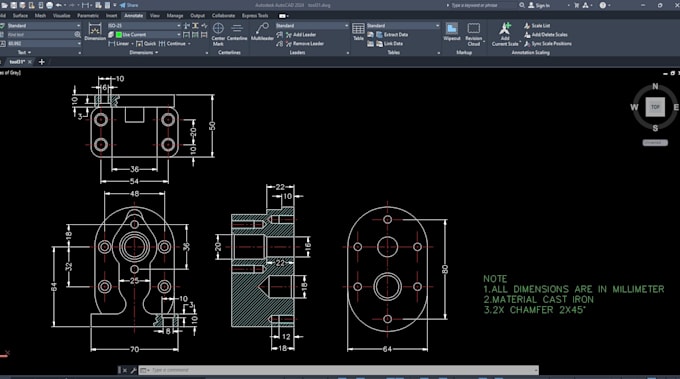Click the Help question mark icon

[x=603, y=5]
